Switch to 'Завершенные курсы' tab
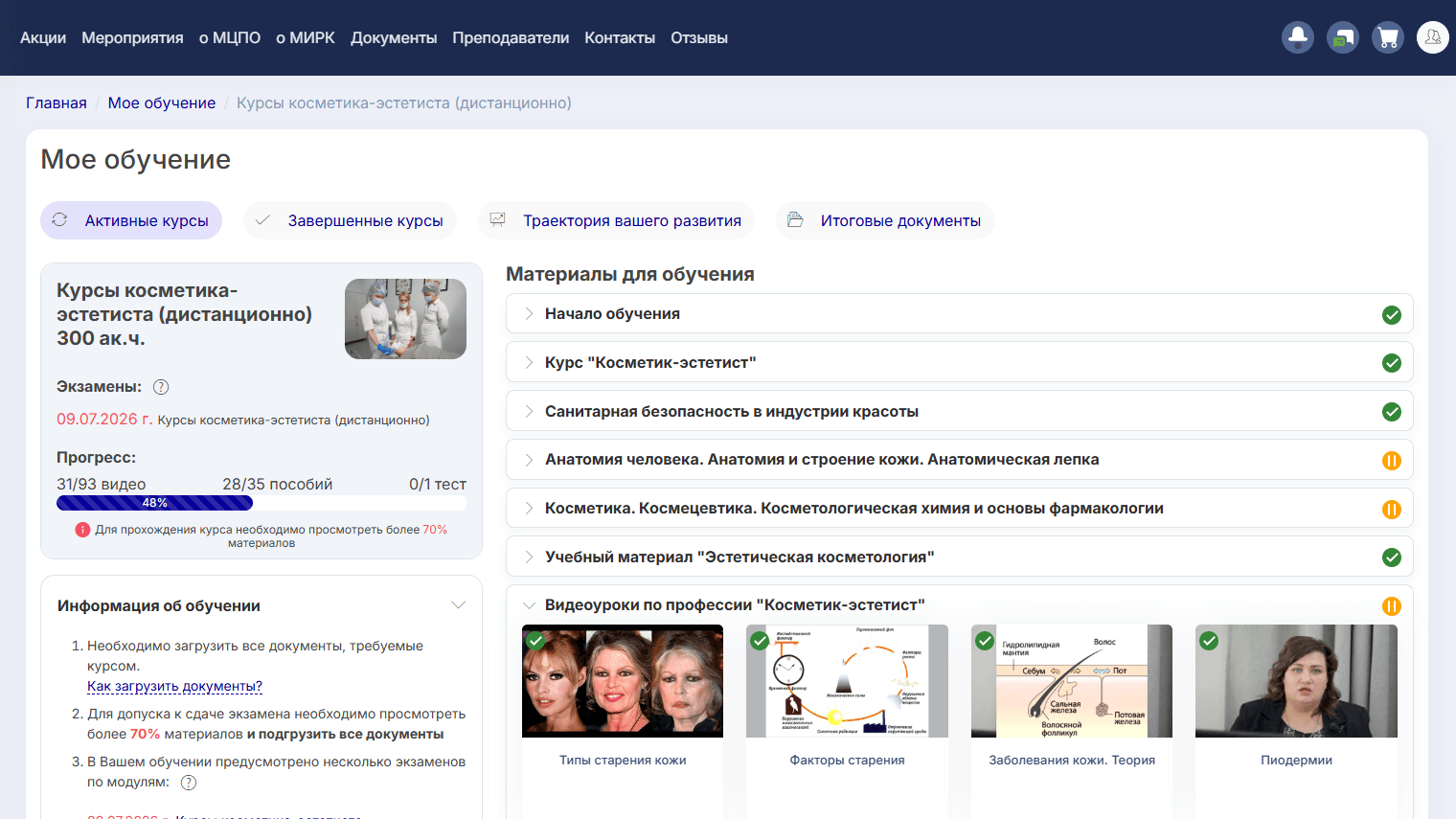This screenshot has width=1456, height=819. point(350,220)
